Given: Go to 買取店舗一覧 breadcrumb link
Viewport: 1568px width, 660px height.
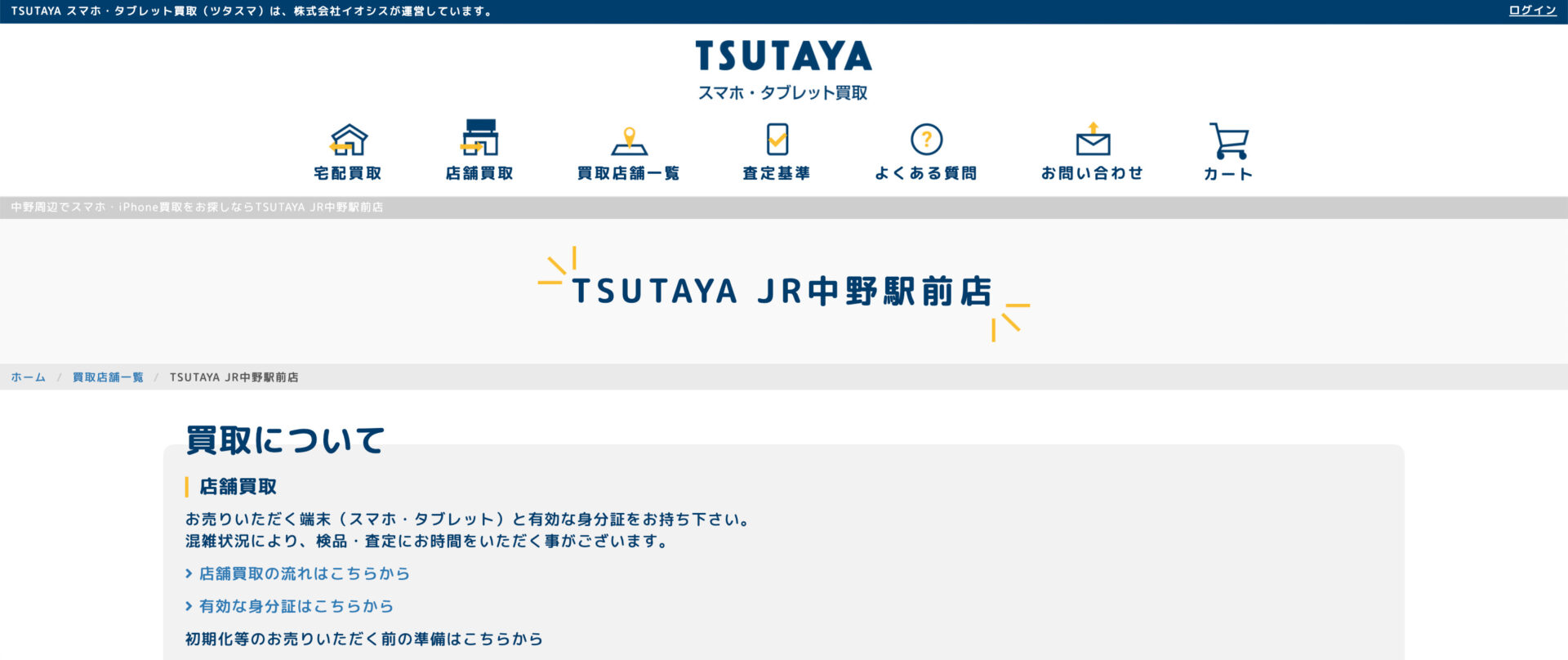Looking at the screenshot, I should (x=108, y=377).
